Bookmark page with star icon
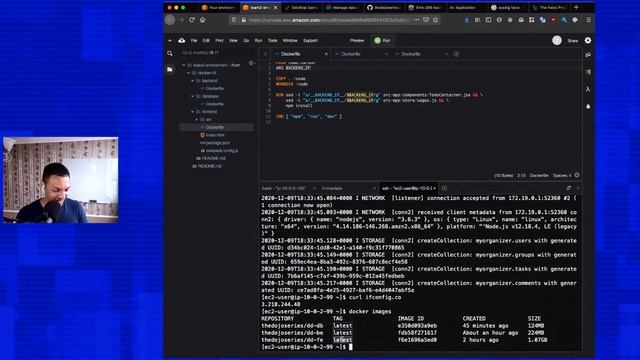Image resolution: width=640 pixels, height=360 pixels. (x=436, y=20)
